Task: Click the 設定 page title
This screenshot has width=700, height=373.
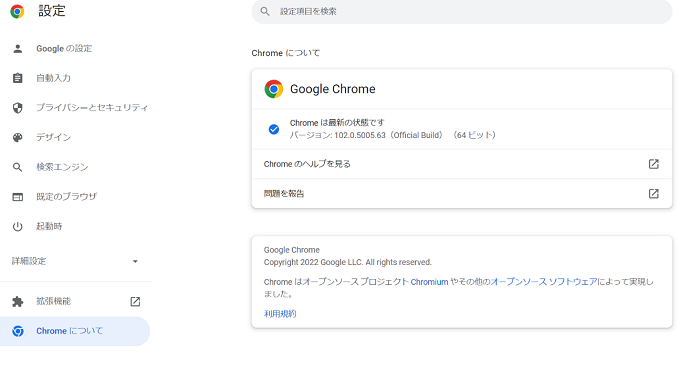Action: [x=52, y=11]
